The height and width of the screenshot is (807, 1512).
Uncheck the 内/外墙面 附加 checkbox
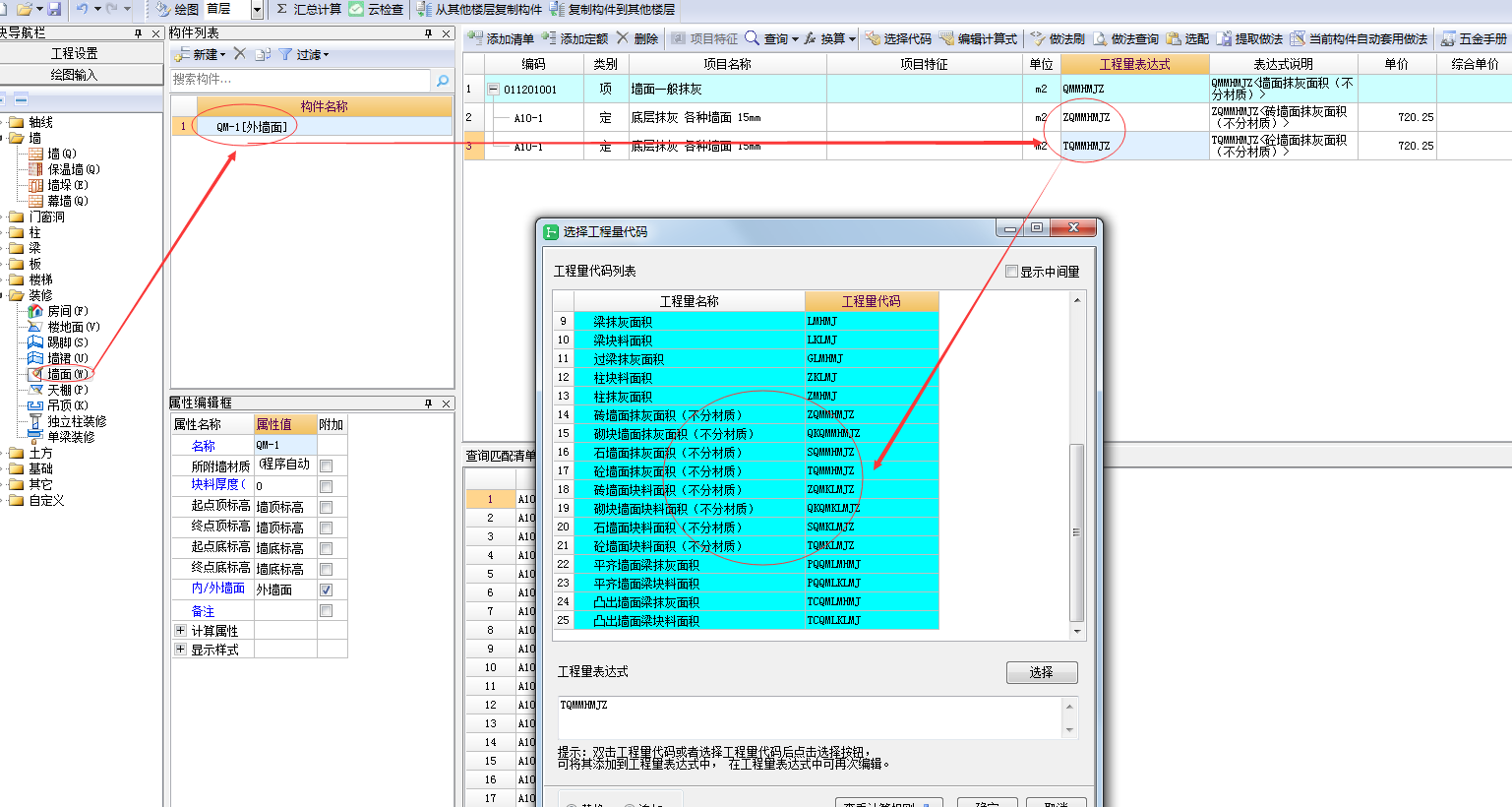click(327, 590)
